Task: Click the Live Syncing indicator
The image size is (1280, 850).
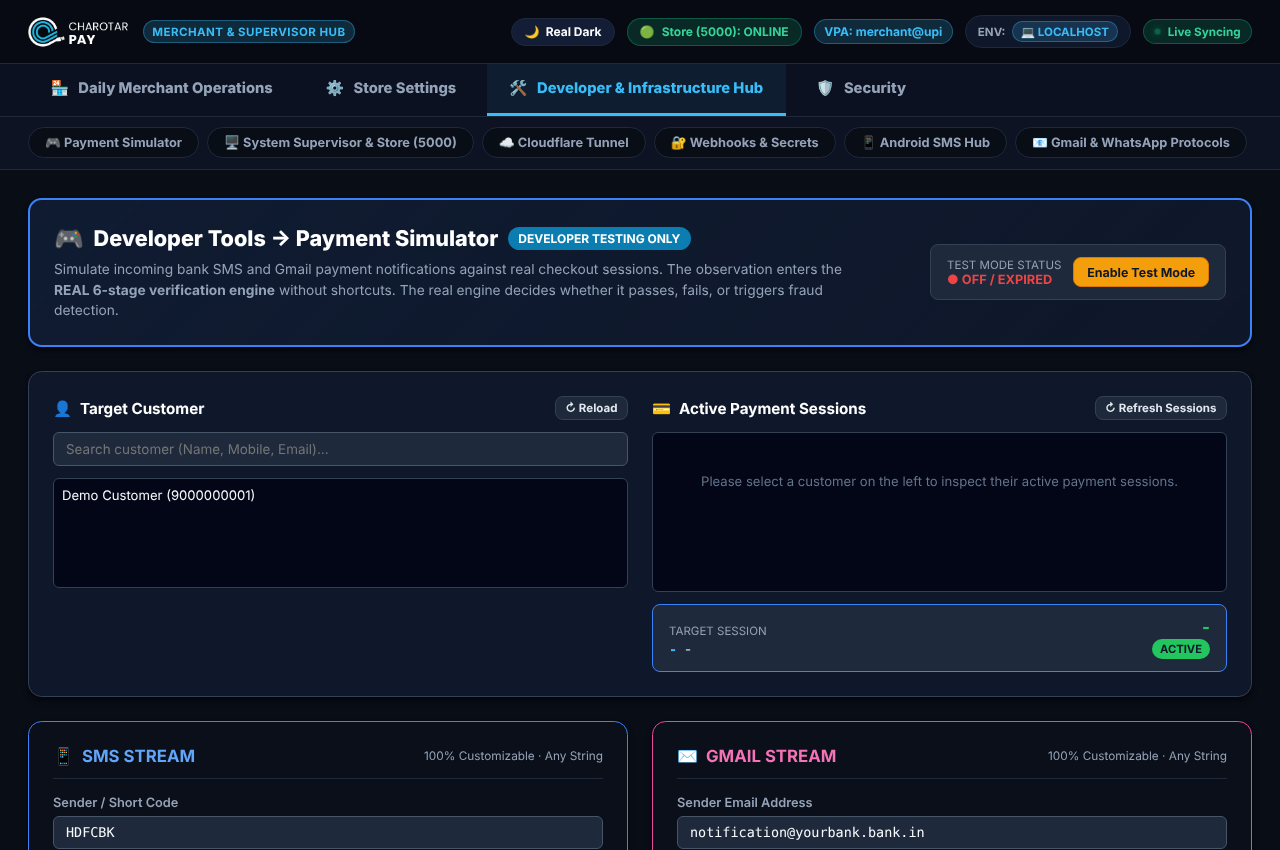Action: [x=1197, y=32]
